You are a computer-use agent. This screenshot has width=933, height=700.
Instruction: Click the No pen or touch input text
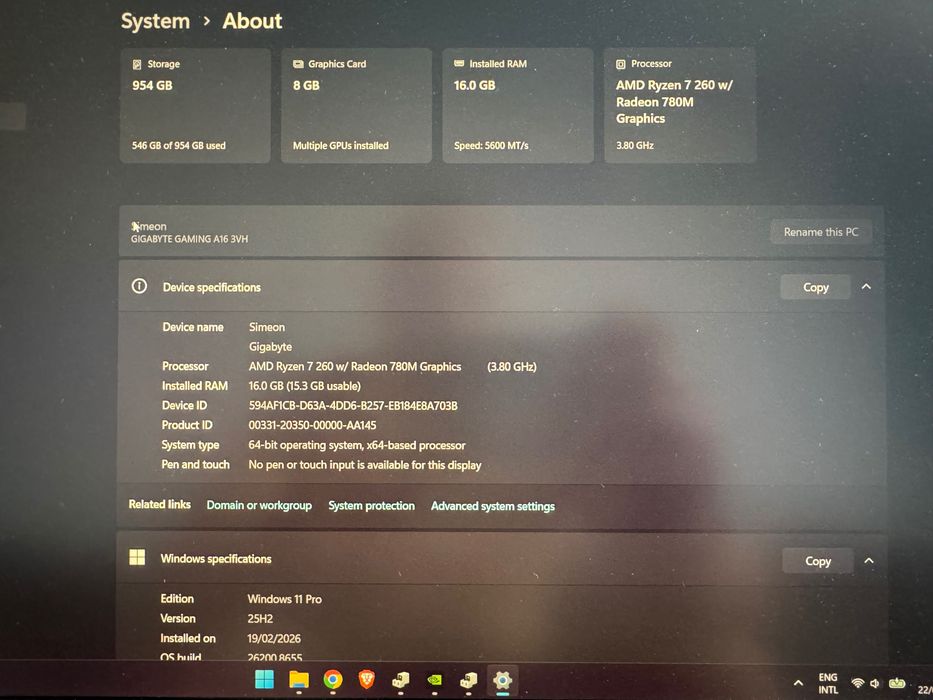click(365, 465)
